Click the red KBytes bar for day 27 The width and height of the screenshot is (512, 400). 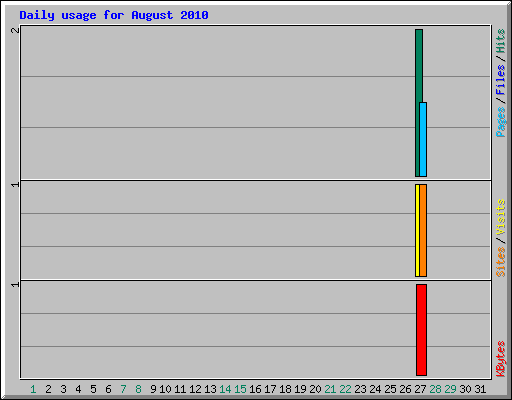421,330
